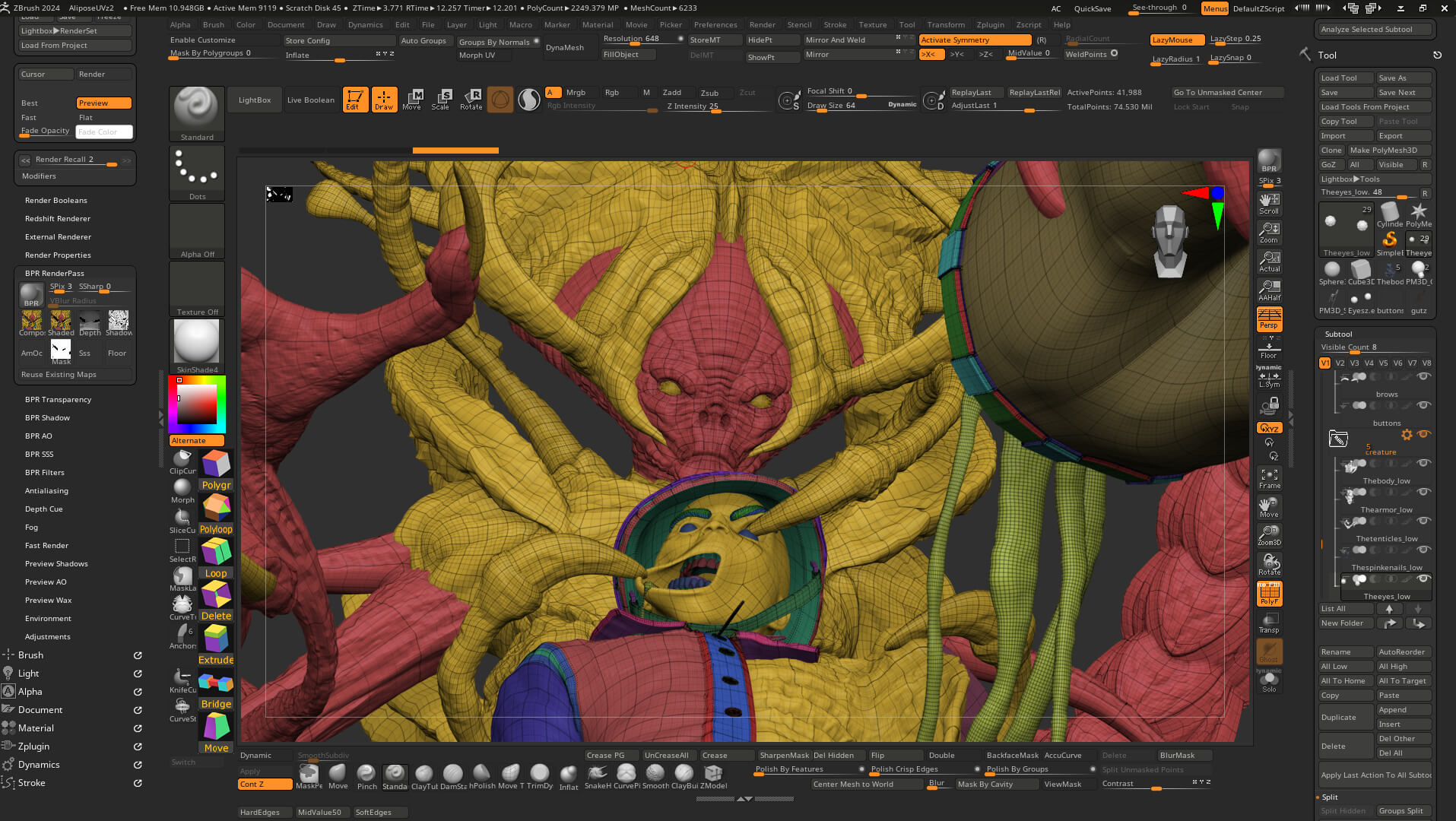The height and width of the screenshot is (821, 1456).
Task: Open the Texture menu
Action: point(873,24)
